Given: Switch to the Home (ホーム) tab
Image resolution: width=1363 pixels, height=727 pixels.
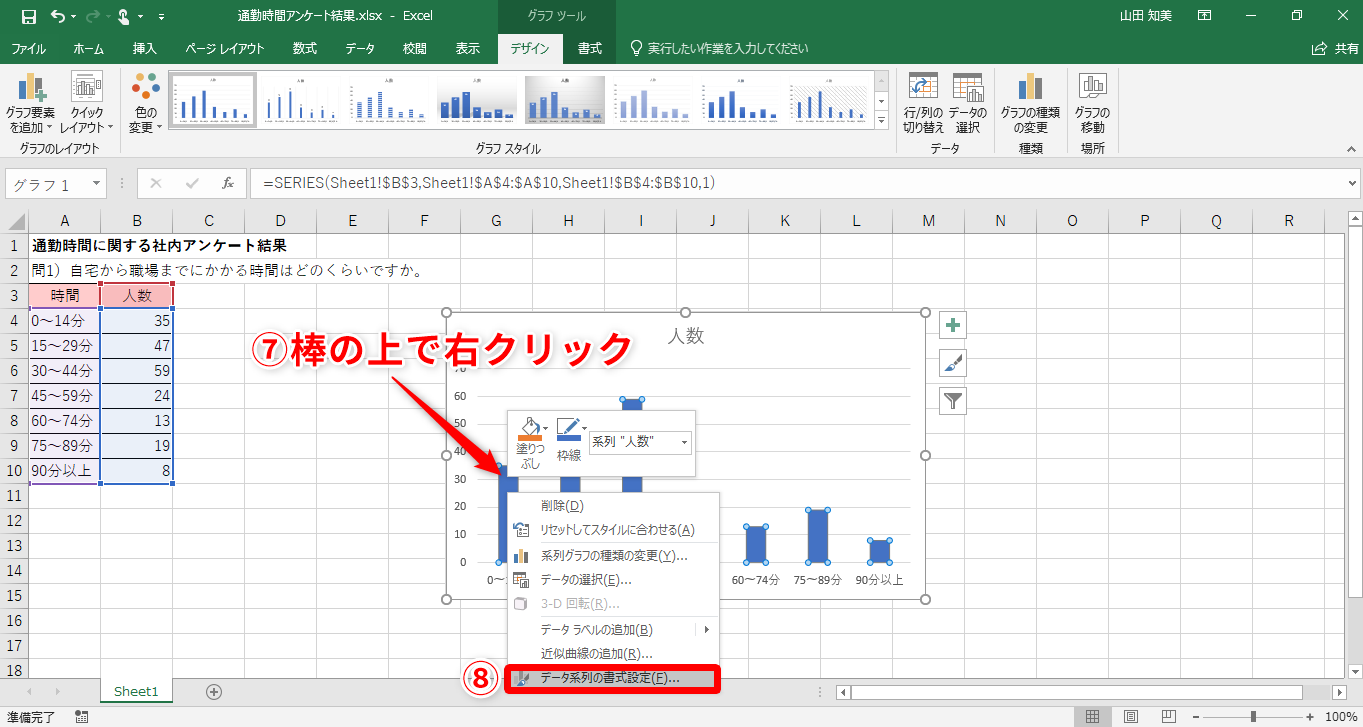Looking at the screenshot, I should click(88, 48).
